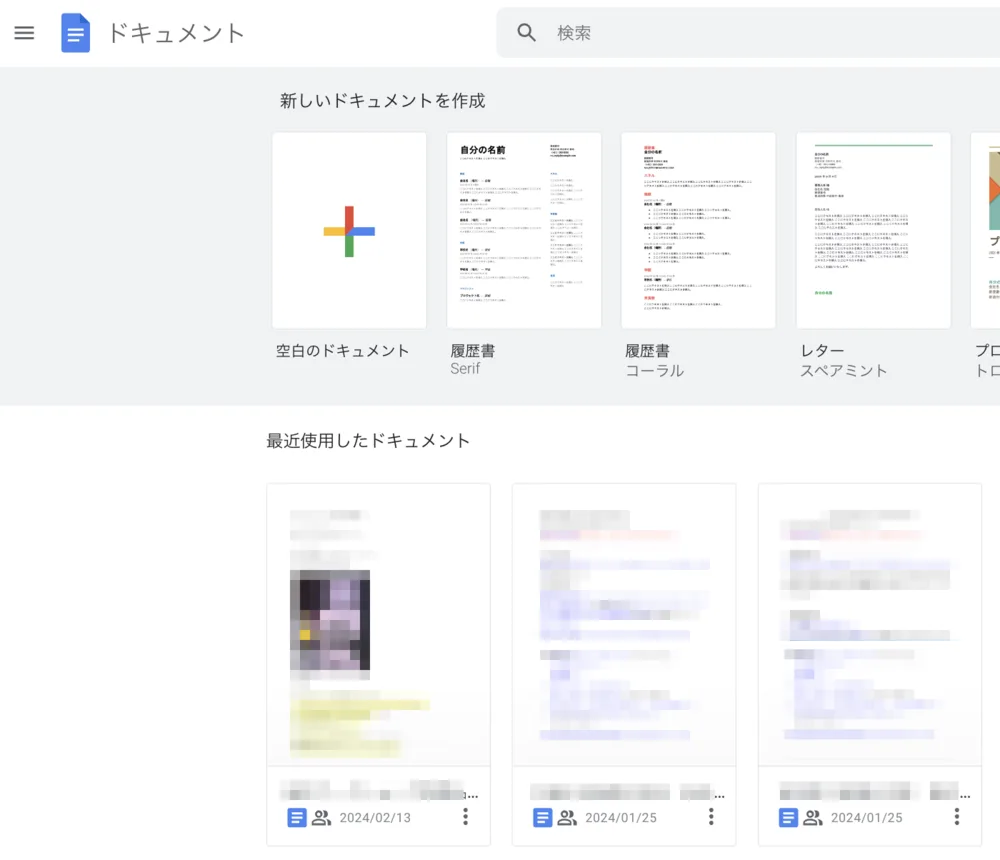Image resolution: width=1000 pixels, height=860 pixels.
Task: Click shared people icon on middle document
Action: pos(567,818)
